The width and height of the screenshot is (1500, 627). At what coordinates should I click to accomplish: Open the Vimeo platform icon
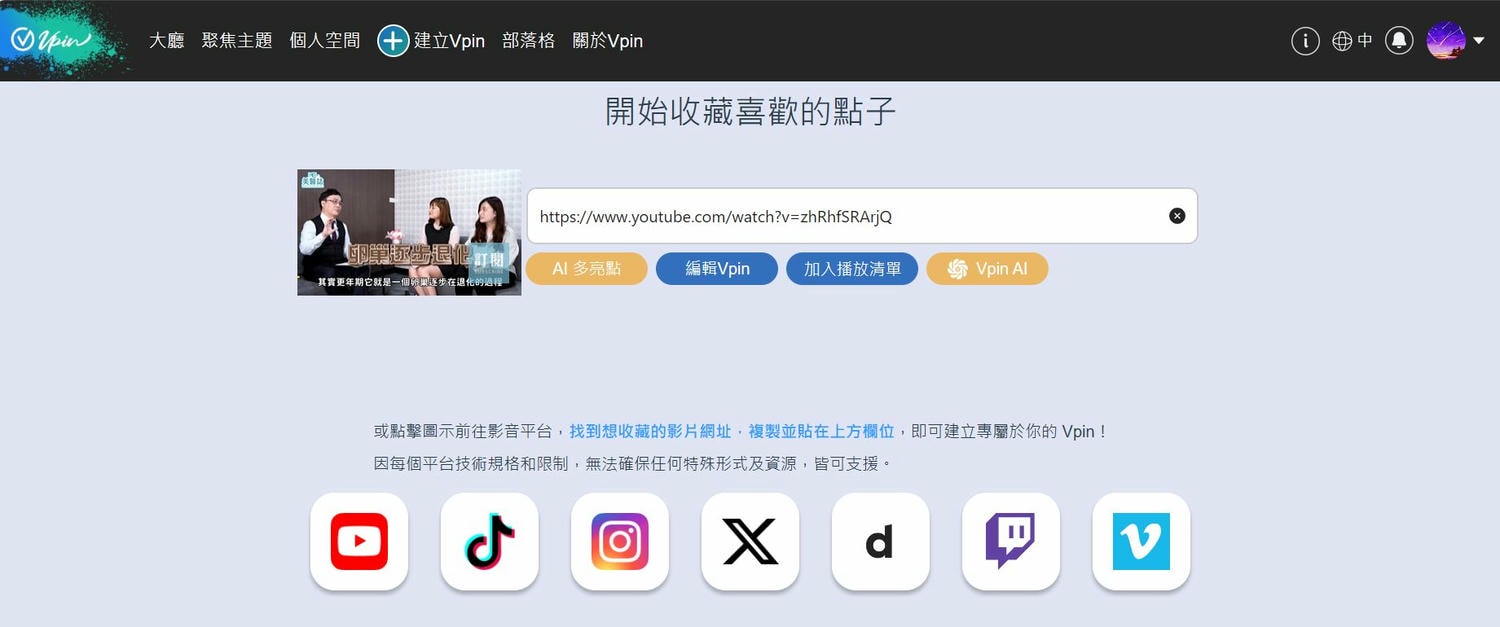[x=1141, y=541]
